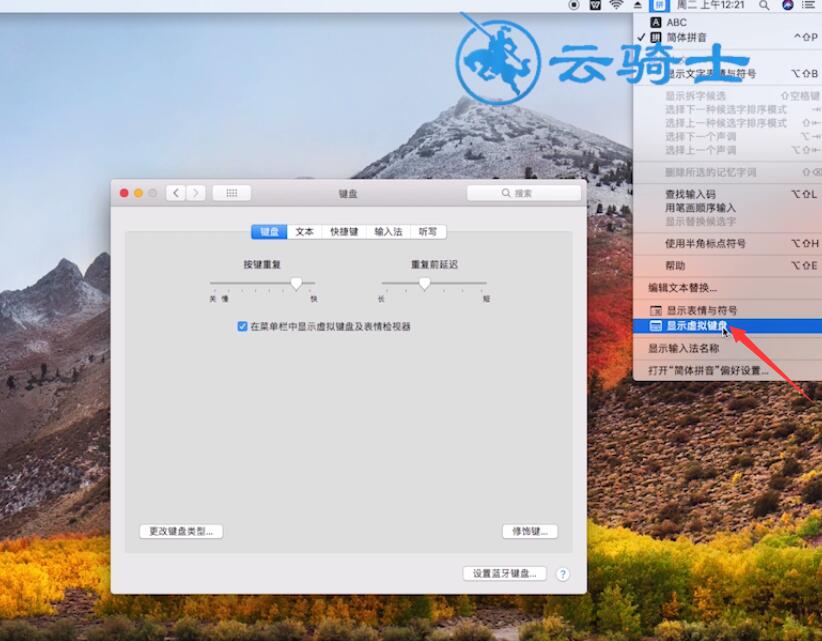Click the search field in Keyboard window
Screen dimensions: 822x641
coord(524,193)
